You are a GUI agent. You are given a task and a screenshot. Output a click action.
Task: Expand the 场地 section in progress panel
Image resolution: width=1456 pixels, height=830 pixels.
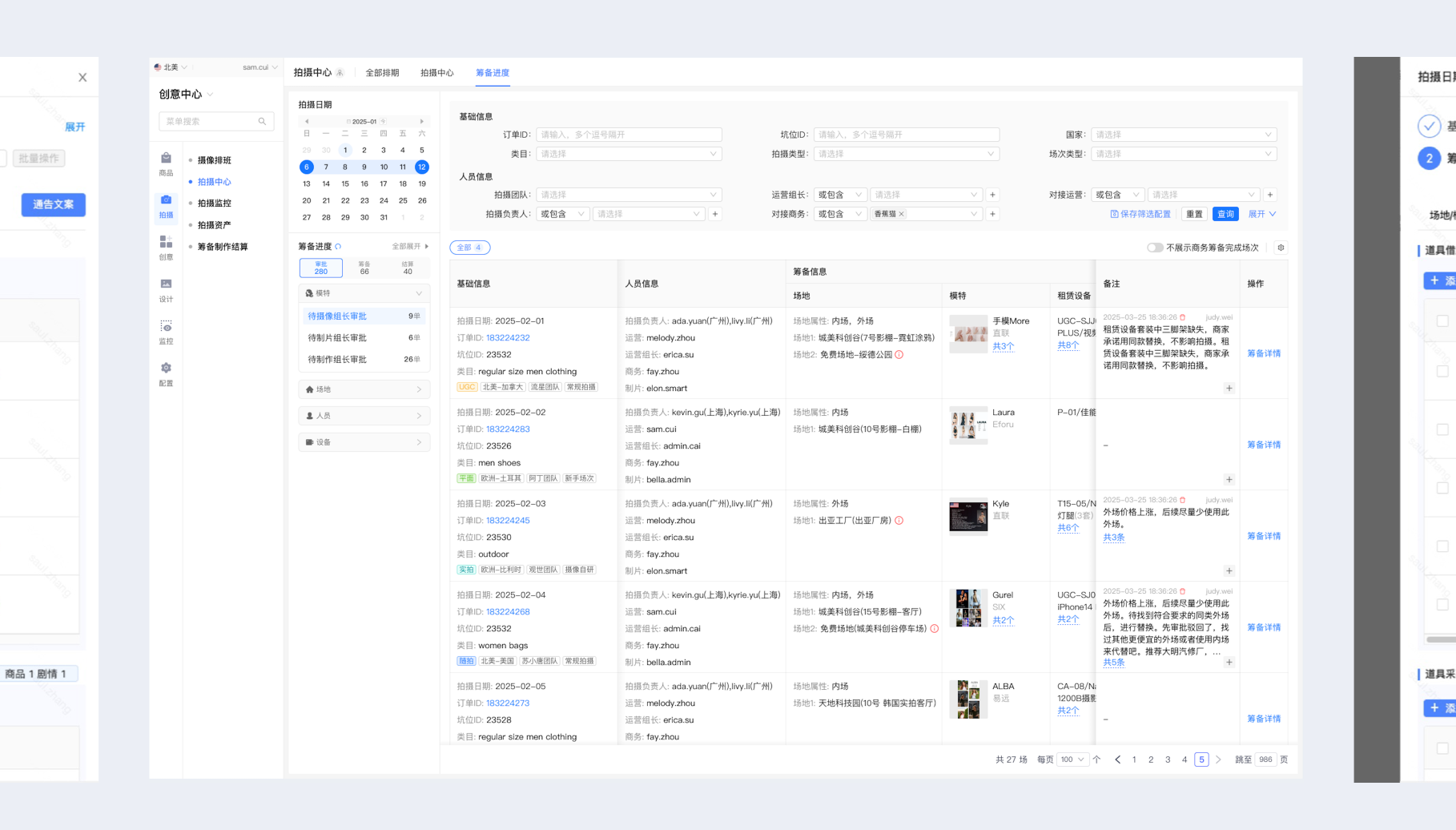(x=364, y=389)
